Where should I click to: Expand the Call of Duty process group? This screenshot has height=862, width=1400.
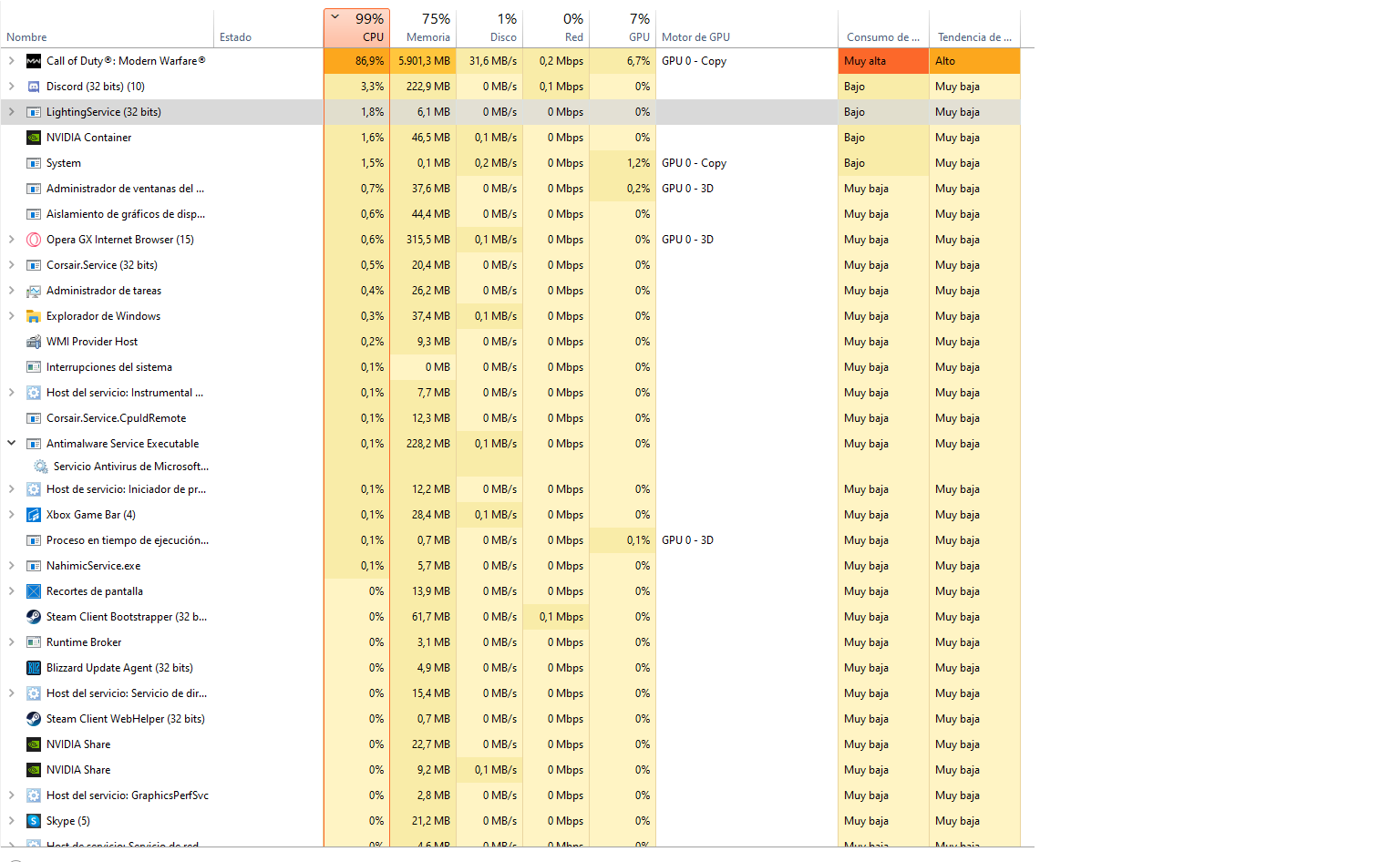[12, 61]
